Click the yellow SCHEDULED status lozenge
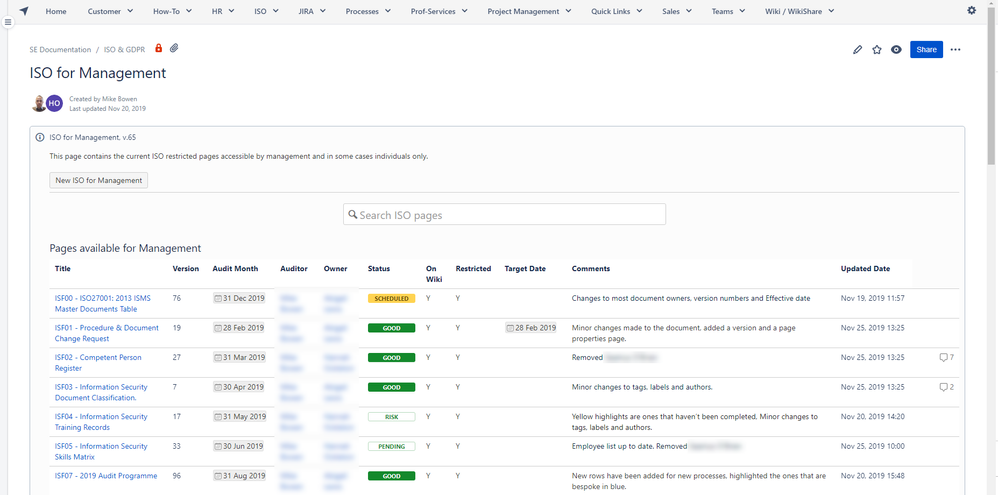998x495 pixels. pos(391,298)
